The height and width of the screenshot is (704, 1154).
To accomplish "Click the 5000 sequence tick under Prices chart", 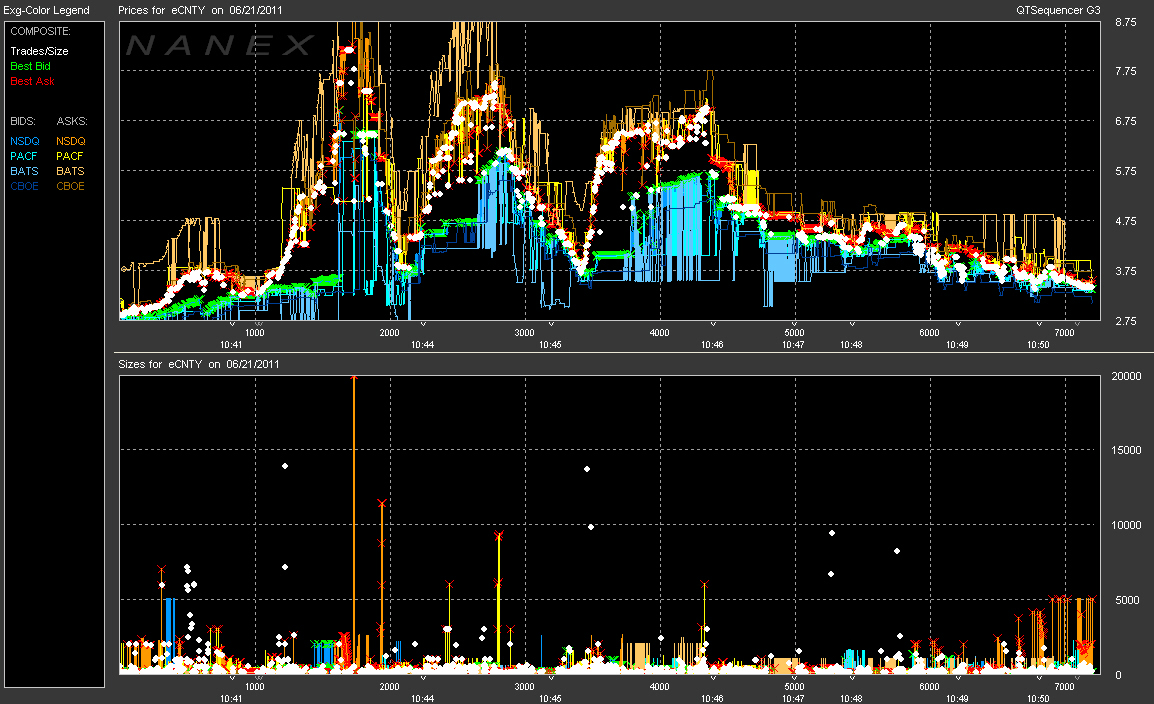I will coord(793,332).
